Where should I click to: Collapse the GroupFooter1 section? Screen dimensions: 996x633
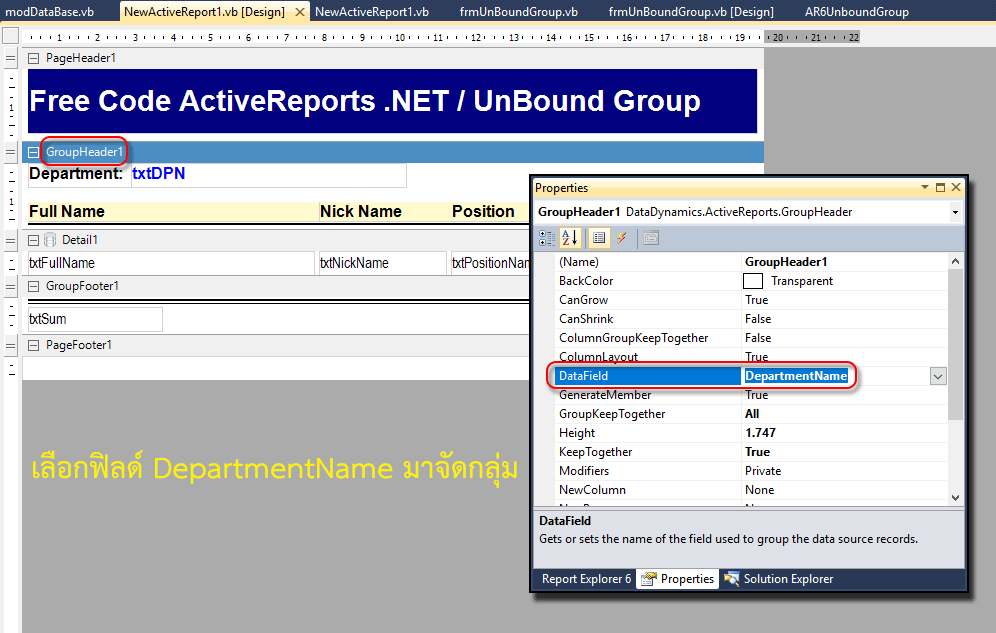[34, 287]
